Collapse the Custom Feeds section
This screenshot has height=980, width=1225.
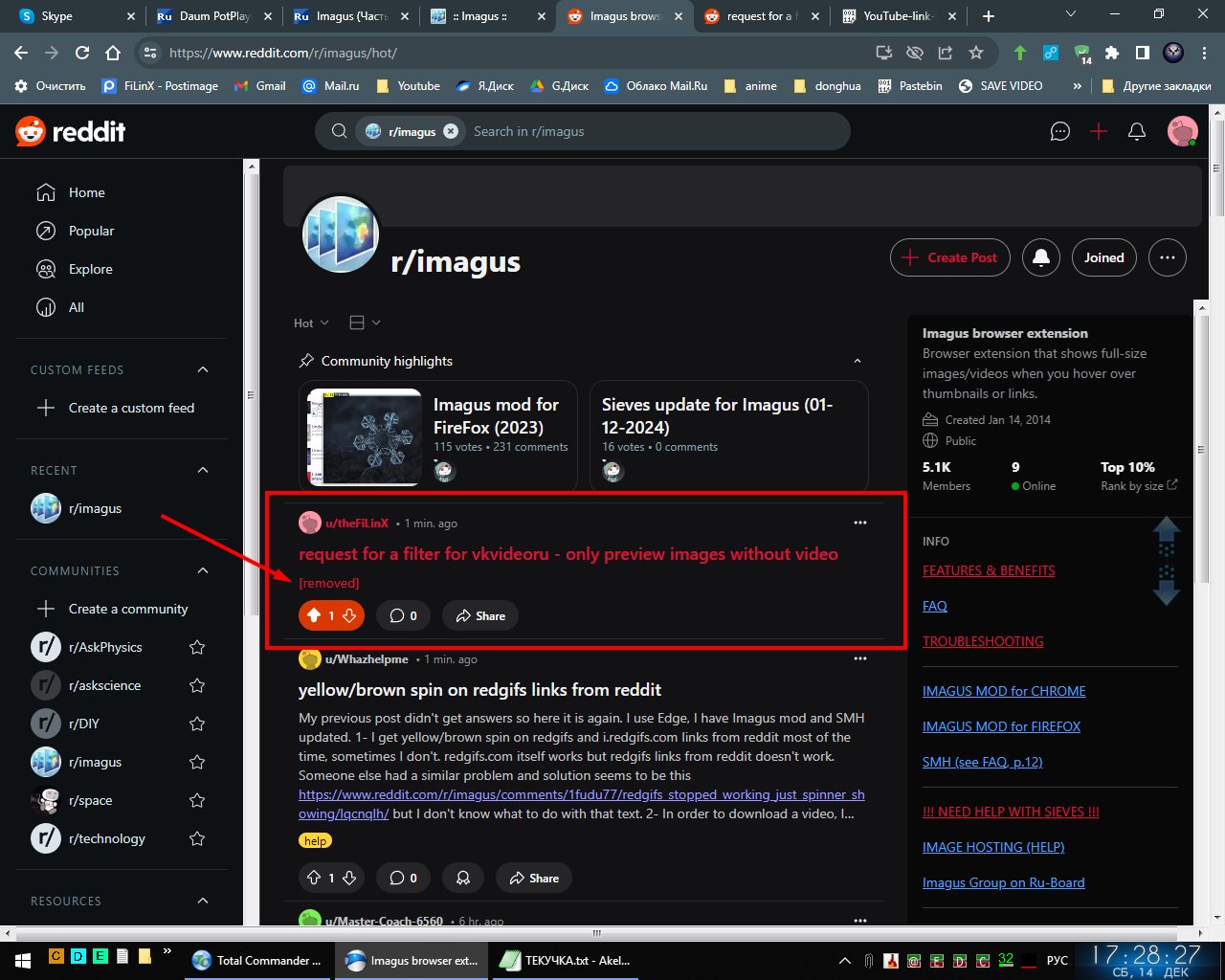[x=203, y=369]
